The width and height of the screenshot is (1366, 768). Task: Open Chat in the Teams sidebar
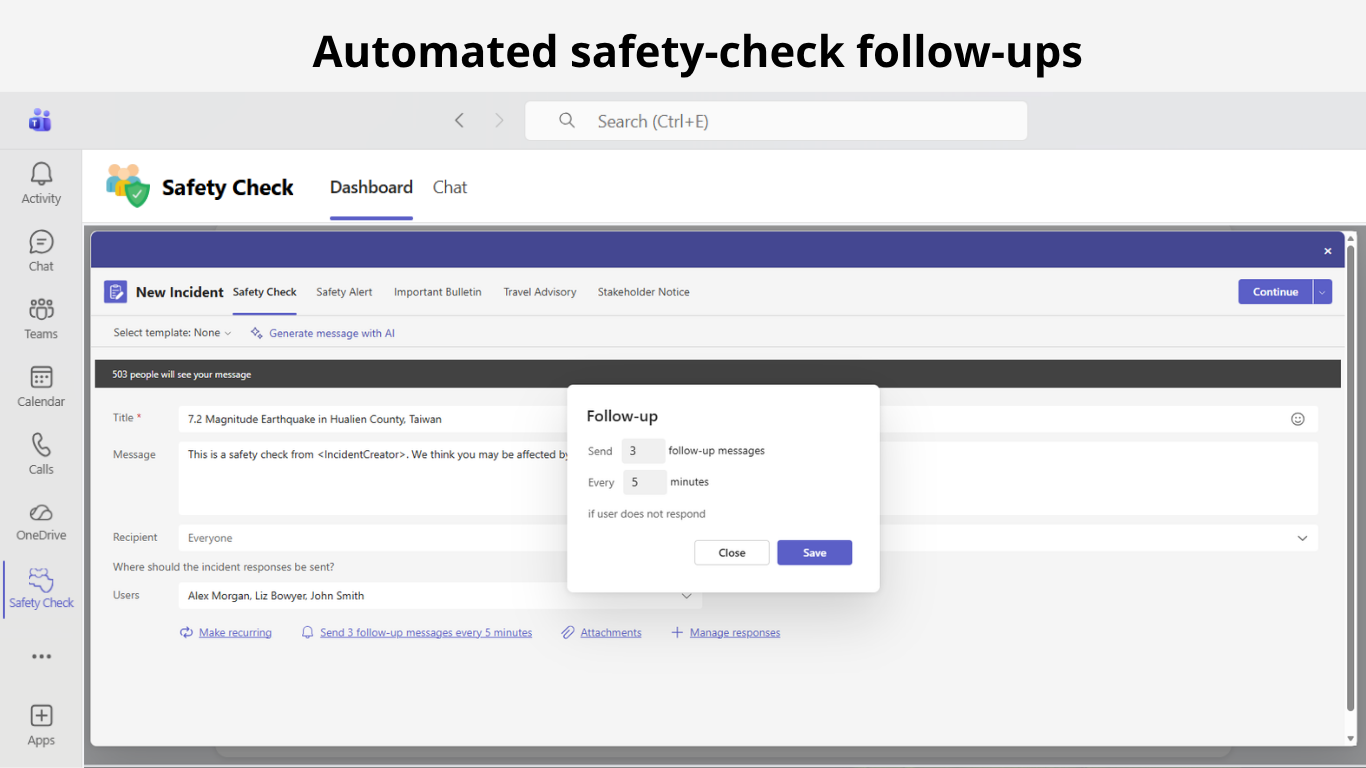click(41, 251)
